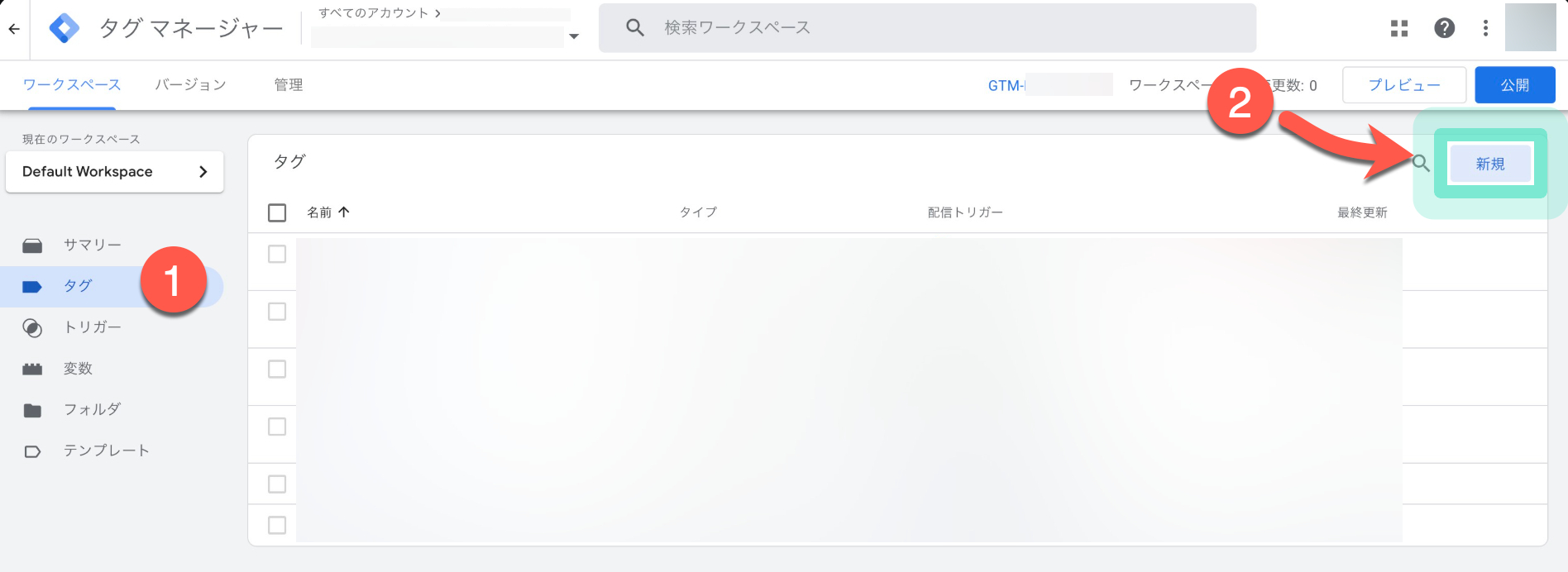Select the テンプレート (Templates) sidebar icon
1568x572 pixels.
pyautogui.click(x=33, y=450)
